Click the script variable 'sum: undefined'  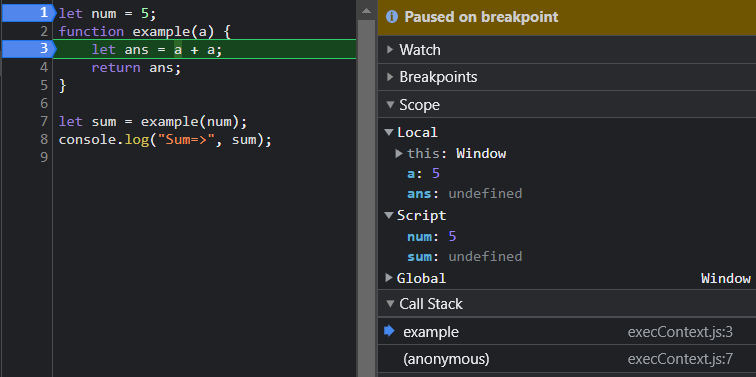click(x=464, y=256)
